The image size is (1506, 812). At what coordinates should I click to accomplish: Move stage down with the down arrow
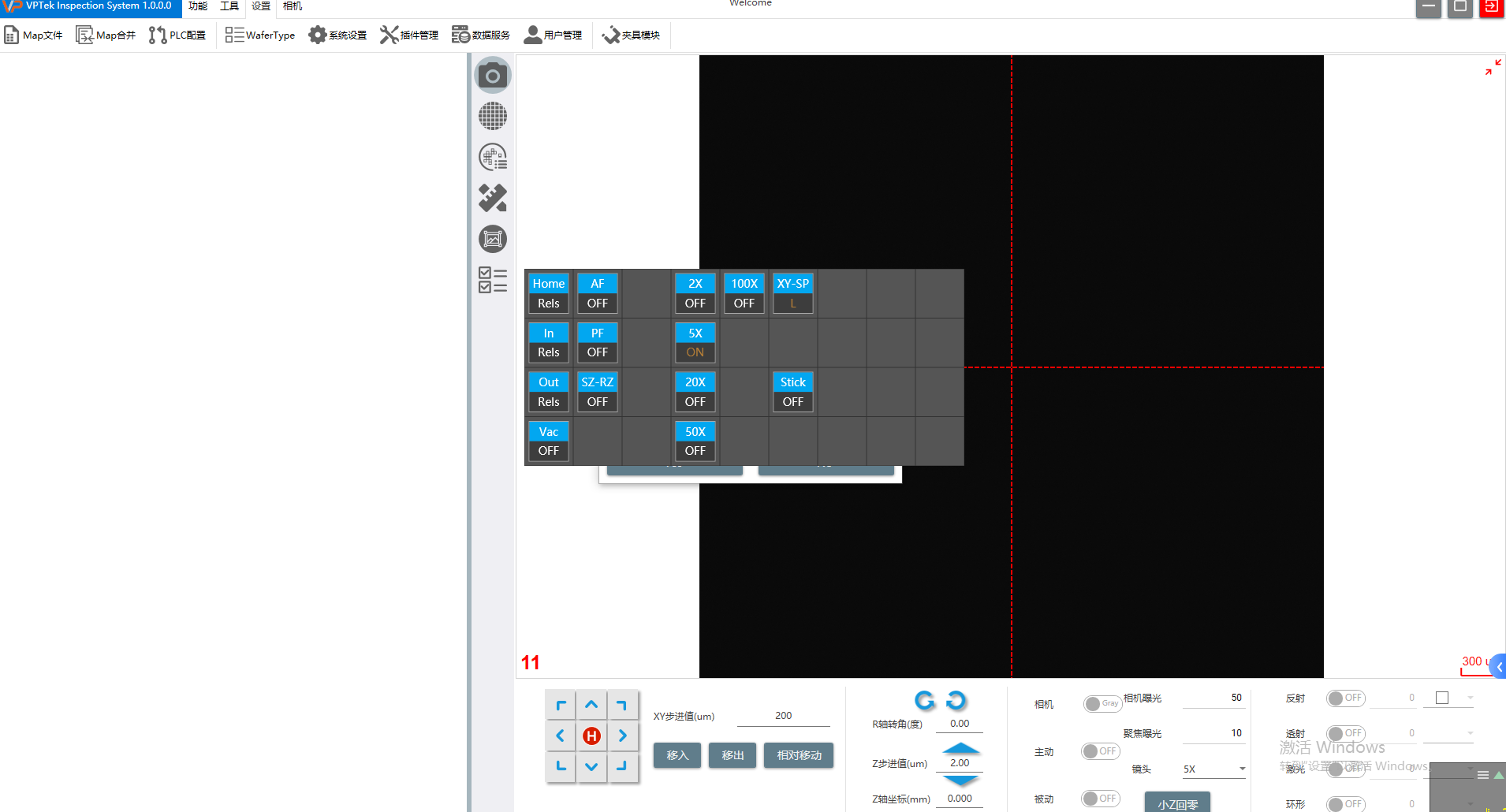[591, 766]
